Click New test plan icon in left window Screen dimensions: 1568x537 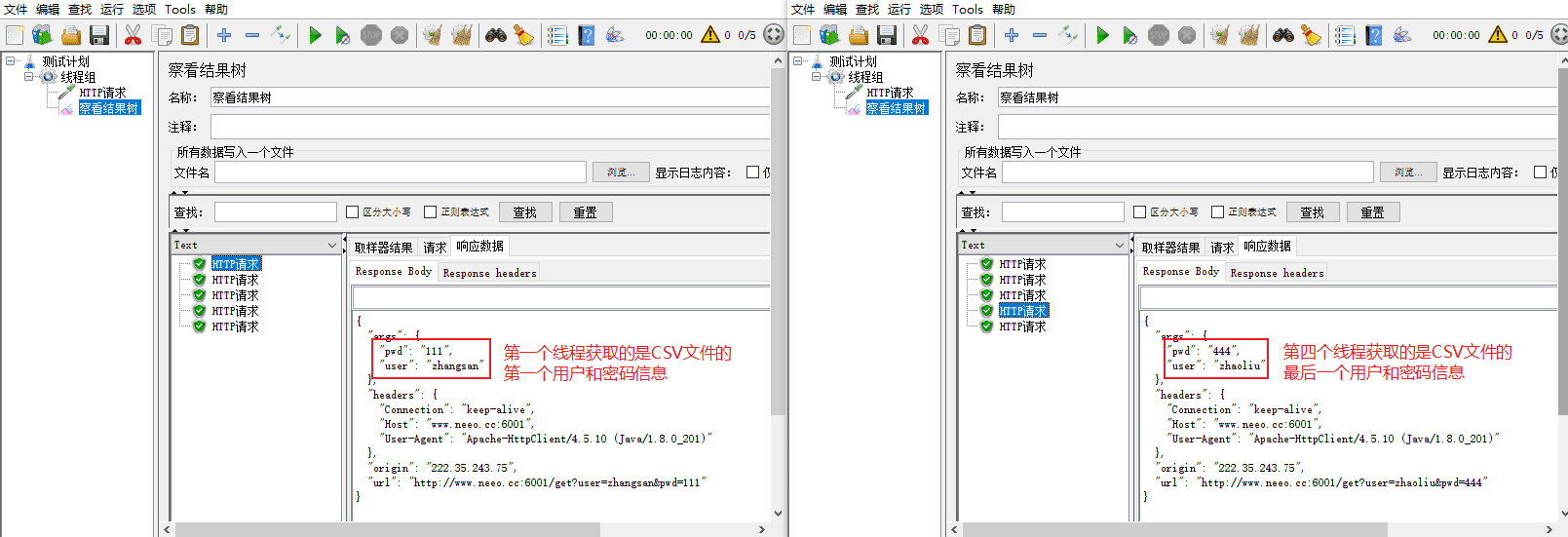(15, 35)
